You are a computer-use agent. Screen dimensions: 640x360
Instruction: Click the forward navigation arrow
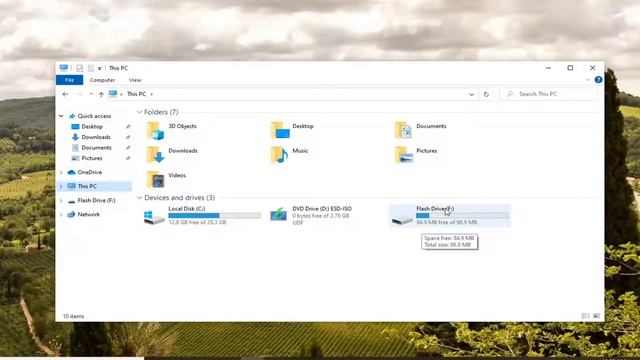(x=80, y=94)
